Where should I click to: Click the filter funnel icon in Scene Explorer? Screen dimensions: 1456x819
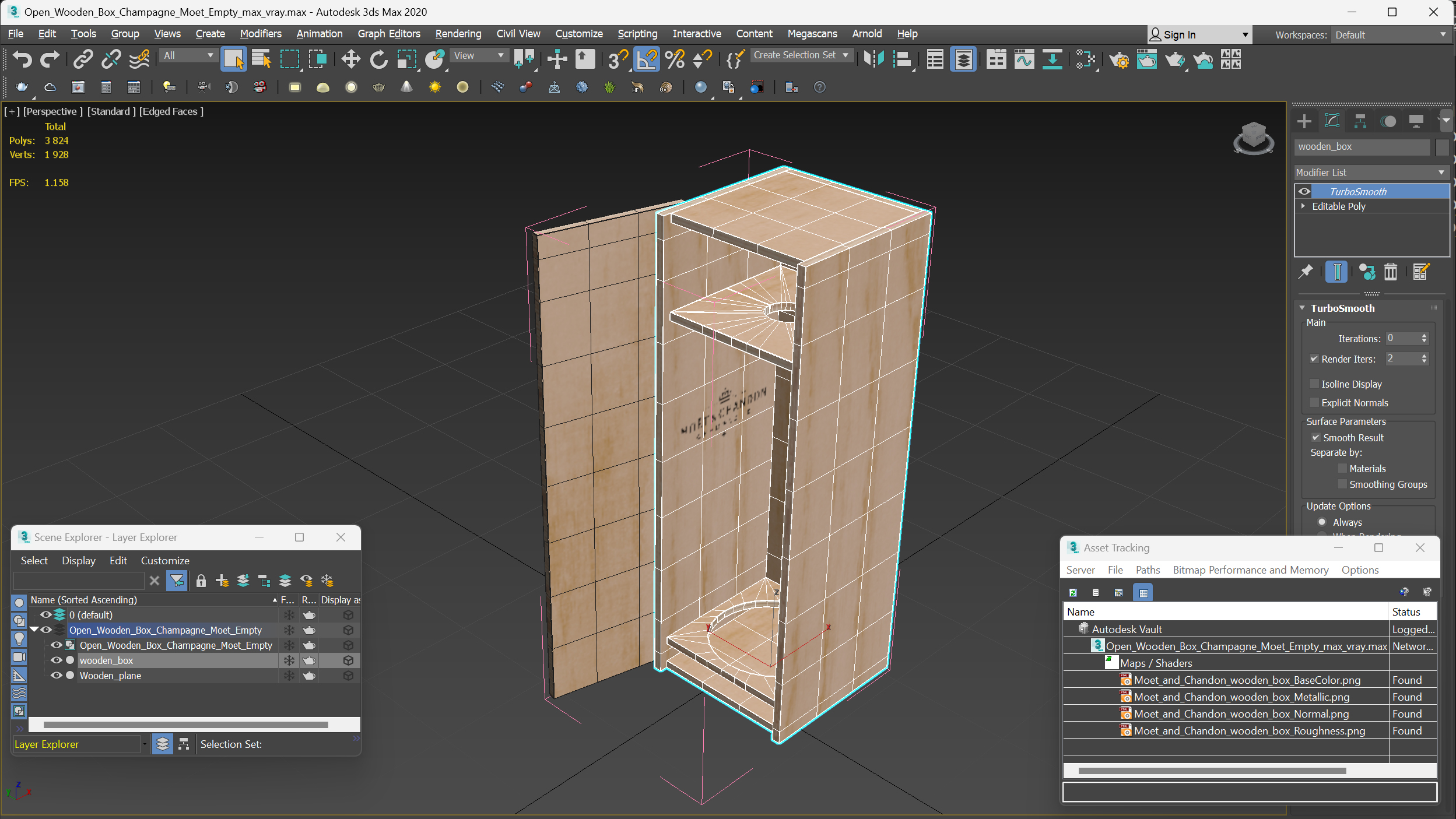pos(177,581)
